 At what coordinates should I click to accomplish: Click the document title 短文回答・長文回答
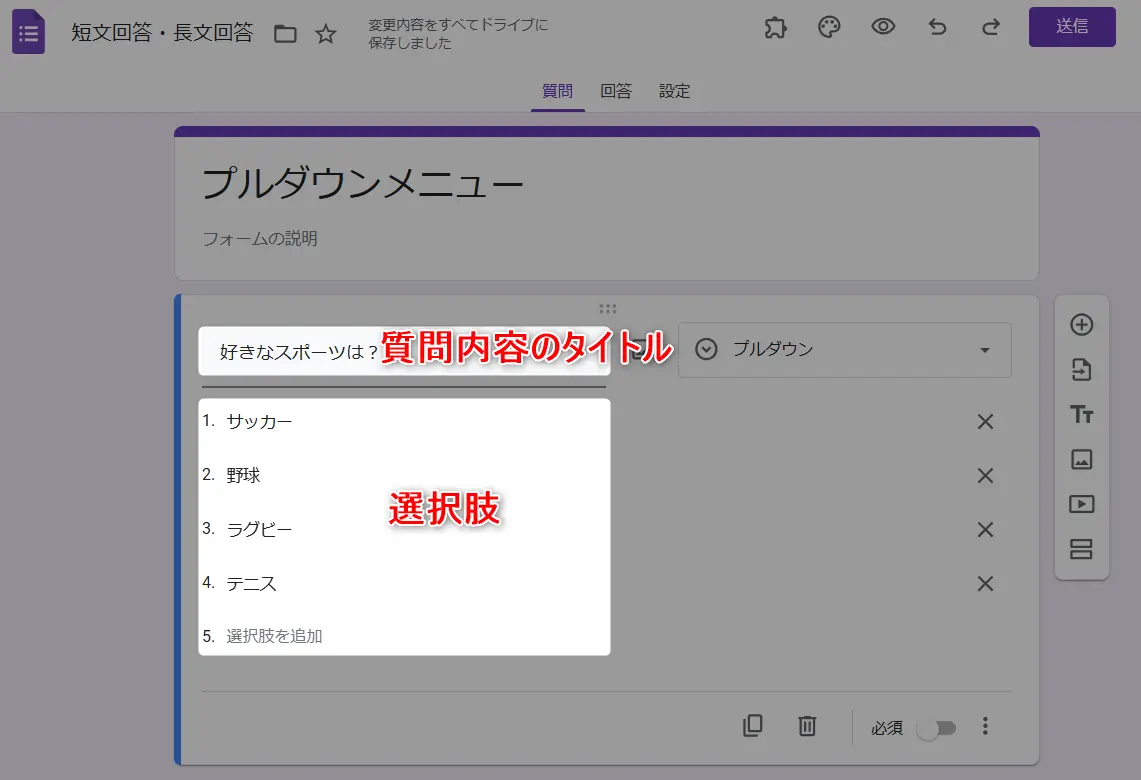click(x=162, y=33)
